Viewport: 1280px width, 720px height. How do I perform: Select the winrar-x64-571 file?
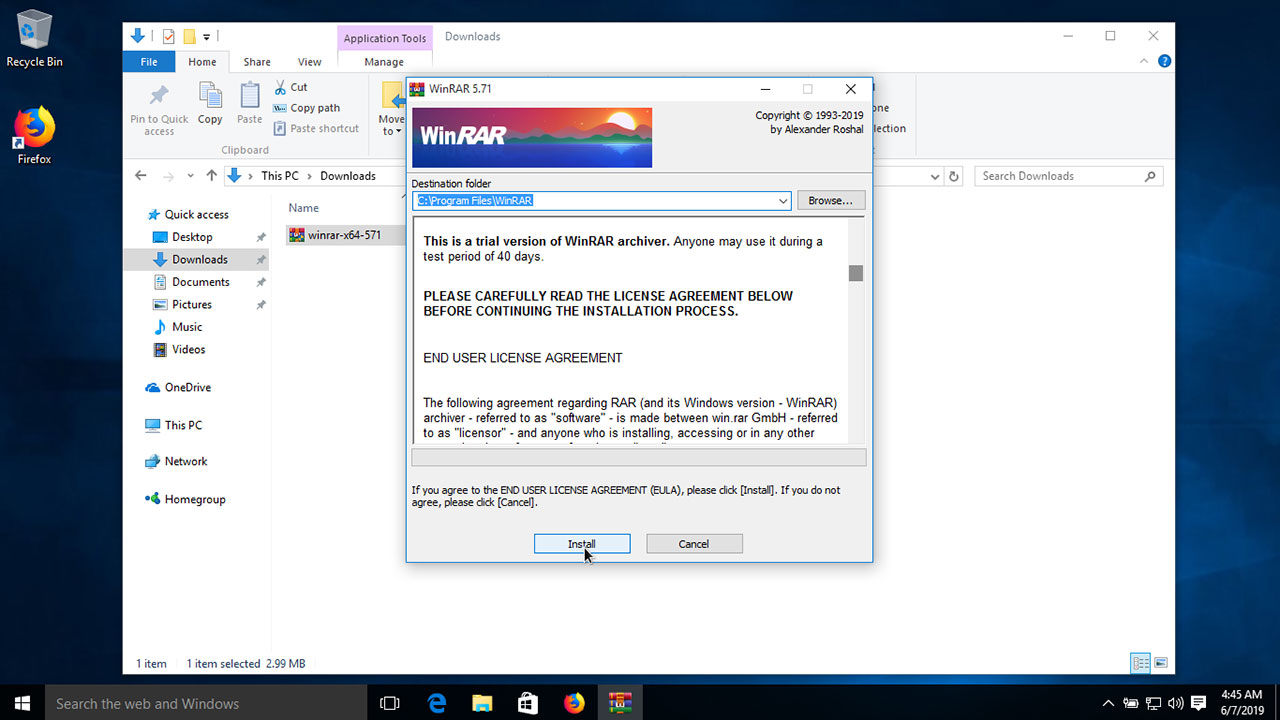click(343, 236)
